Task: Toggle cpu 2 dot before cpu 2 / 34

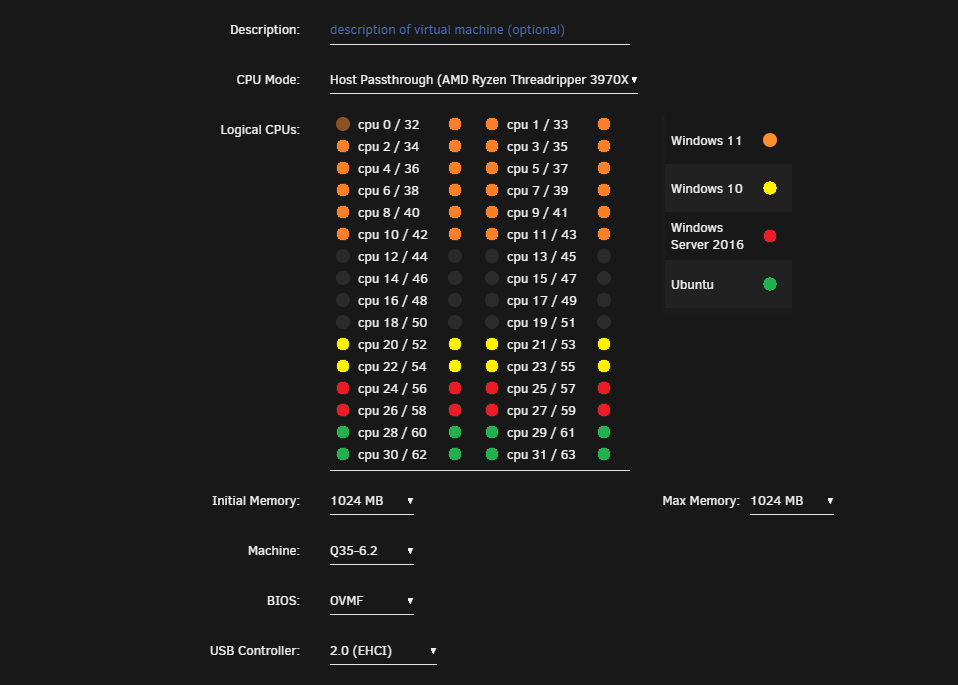Action: click(343, 147)
